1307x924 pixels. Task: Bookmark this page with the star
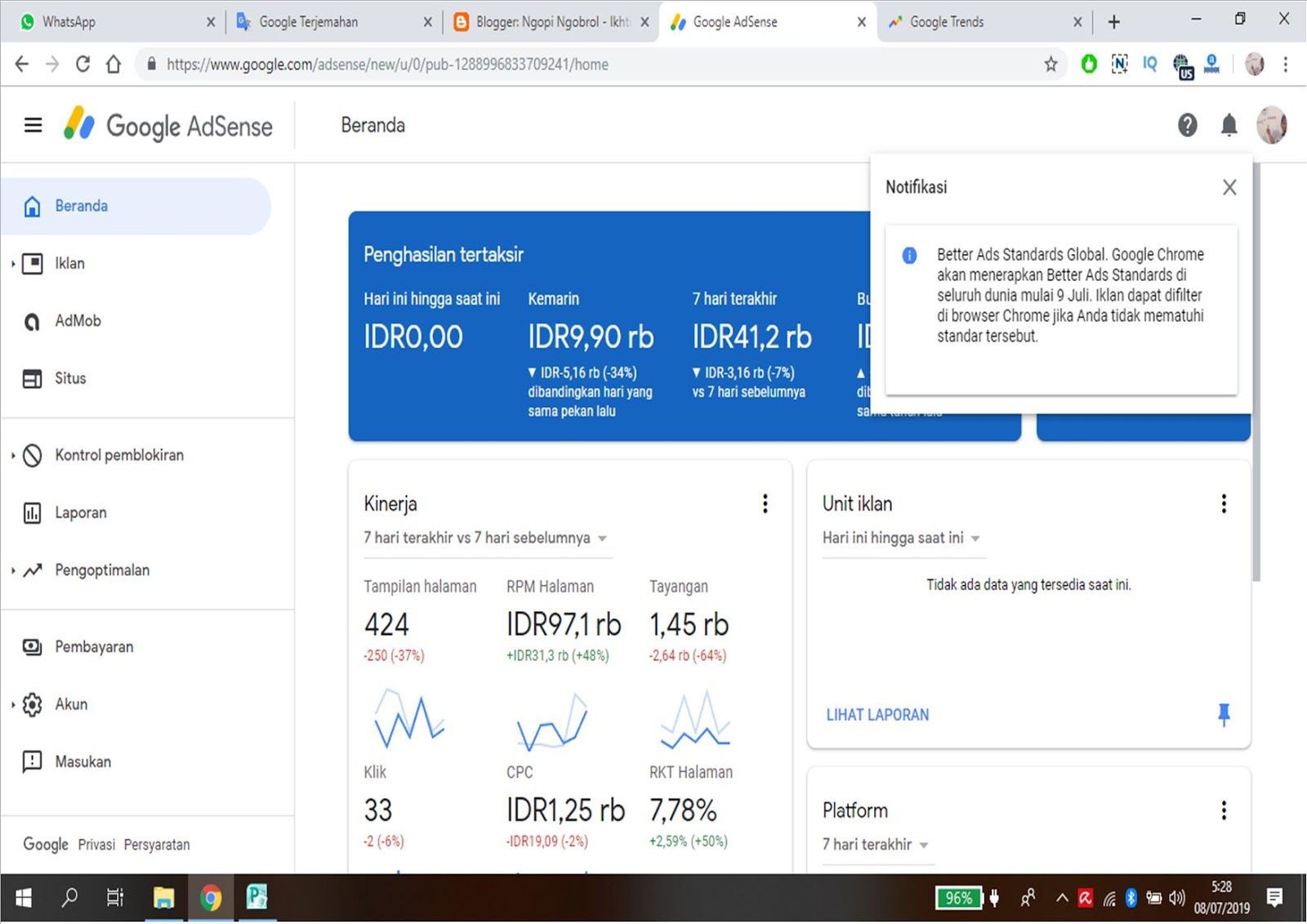(x=1051, y=64)
